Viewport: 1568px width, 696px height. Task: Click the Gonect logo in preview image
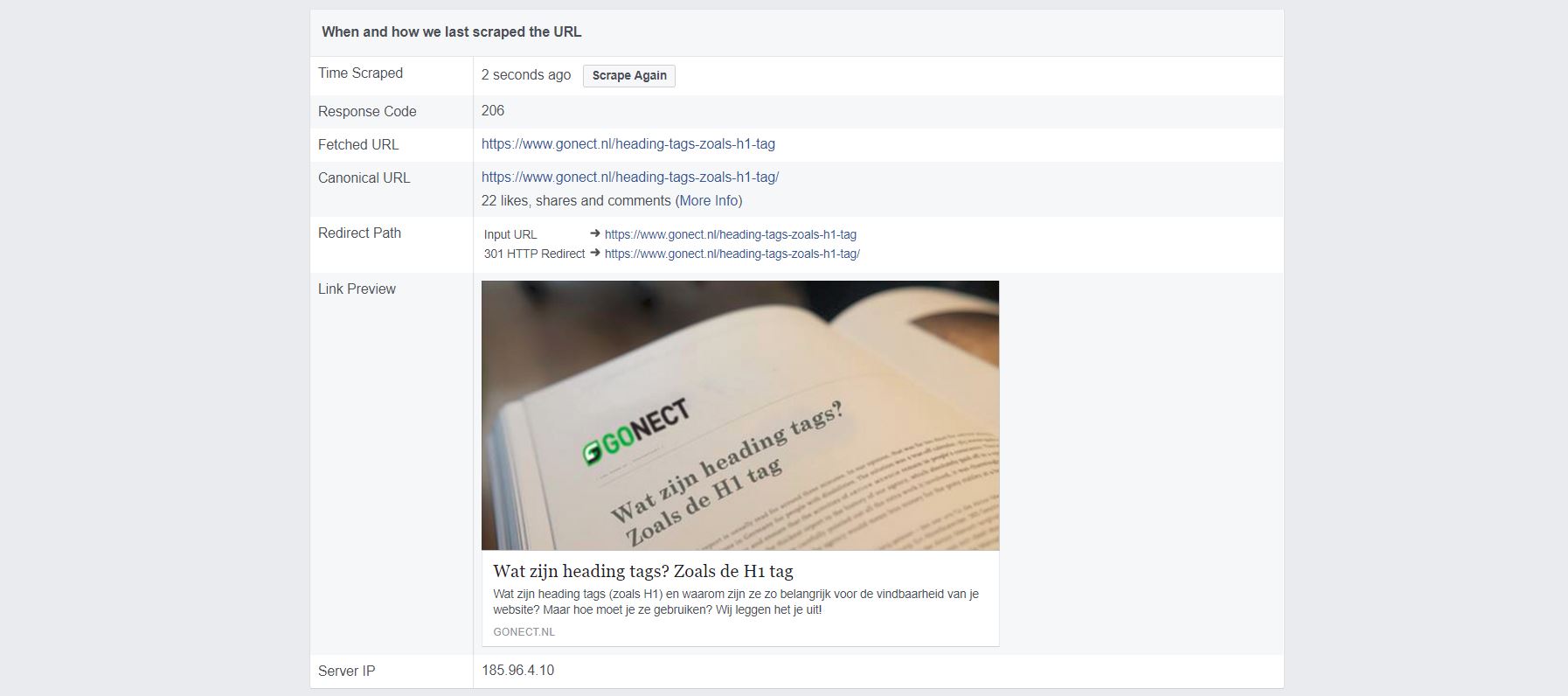click(636, 433)
